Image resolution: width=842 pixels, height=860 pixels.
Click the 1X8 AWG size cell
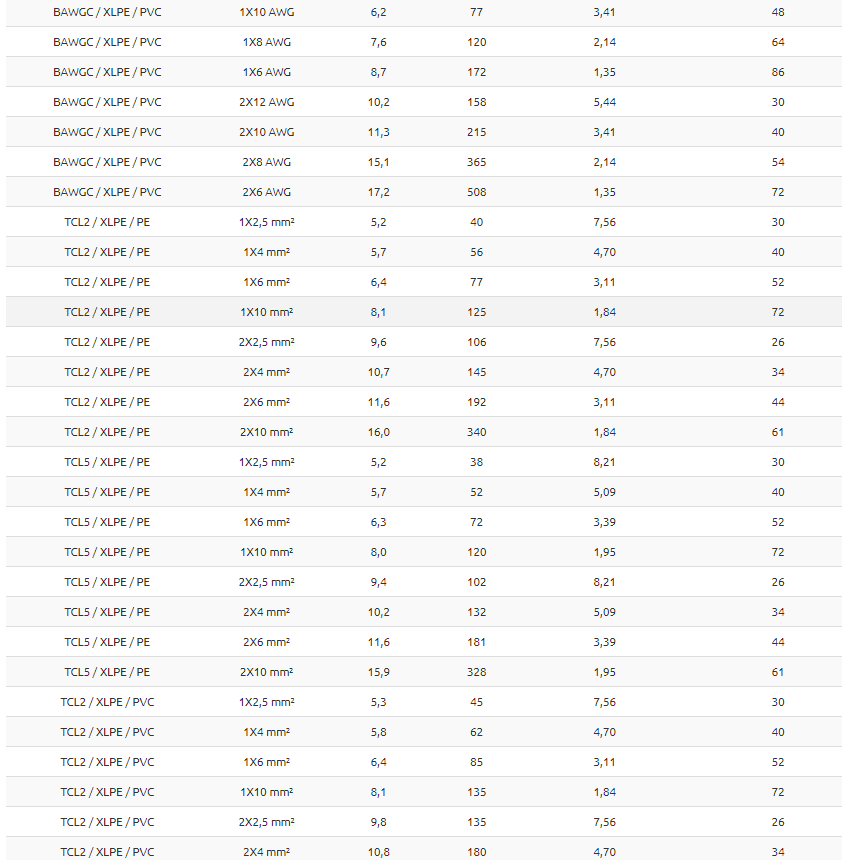tap(266, 42)
